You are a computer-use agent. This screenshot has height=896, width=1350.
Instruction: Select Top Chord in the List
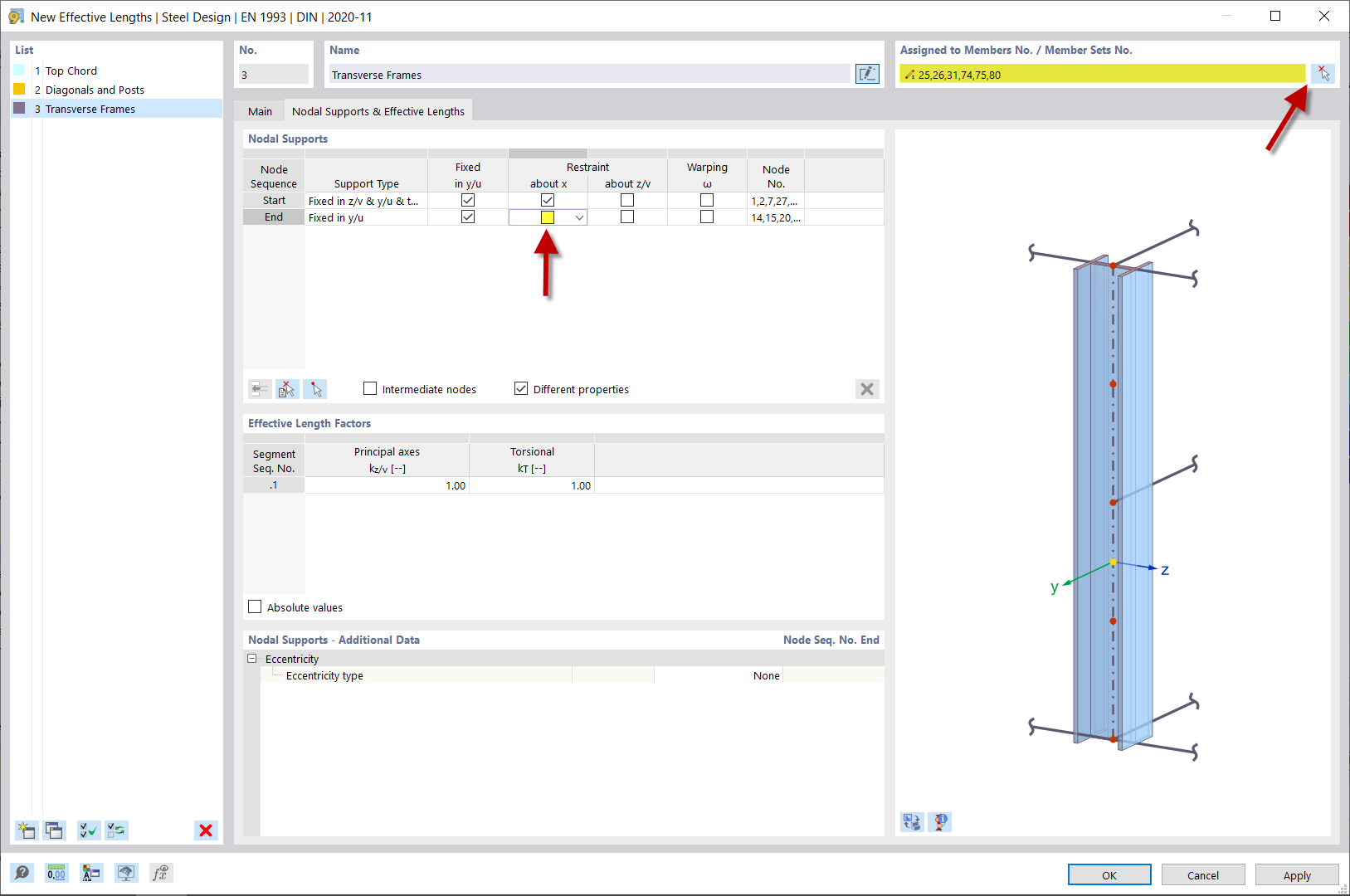(x=71, y=71)
